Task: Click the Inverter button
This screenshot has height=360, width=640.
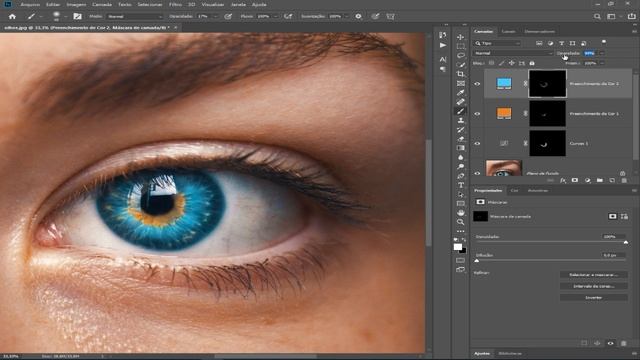Action: pos(593,298)
